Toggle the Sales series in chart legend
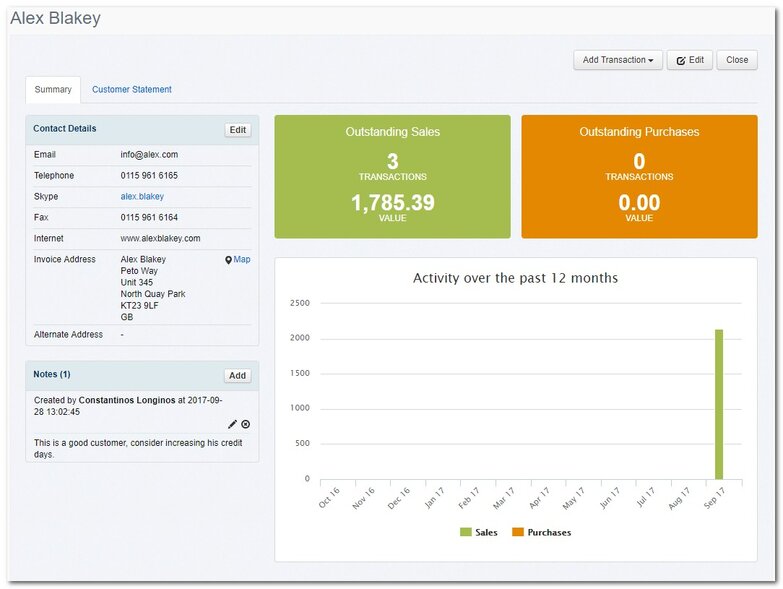This screenshot has width=783, height=589. [x=486, y=533]
